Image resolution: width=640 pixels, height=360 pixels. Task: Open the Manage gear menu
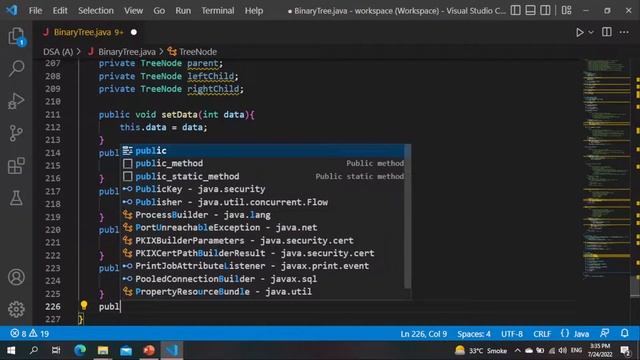pos(16,309)
